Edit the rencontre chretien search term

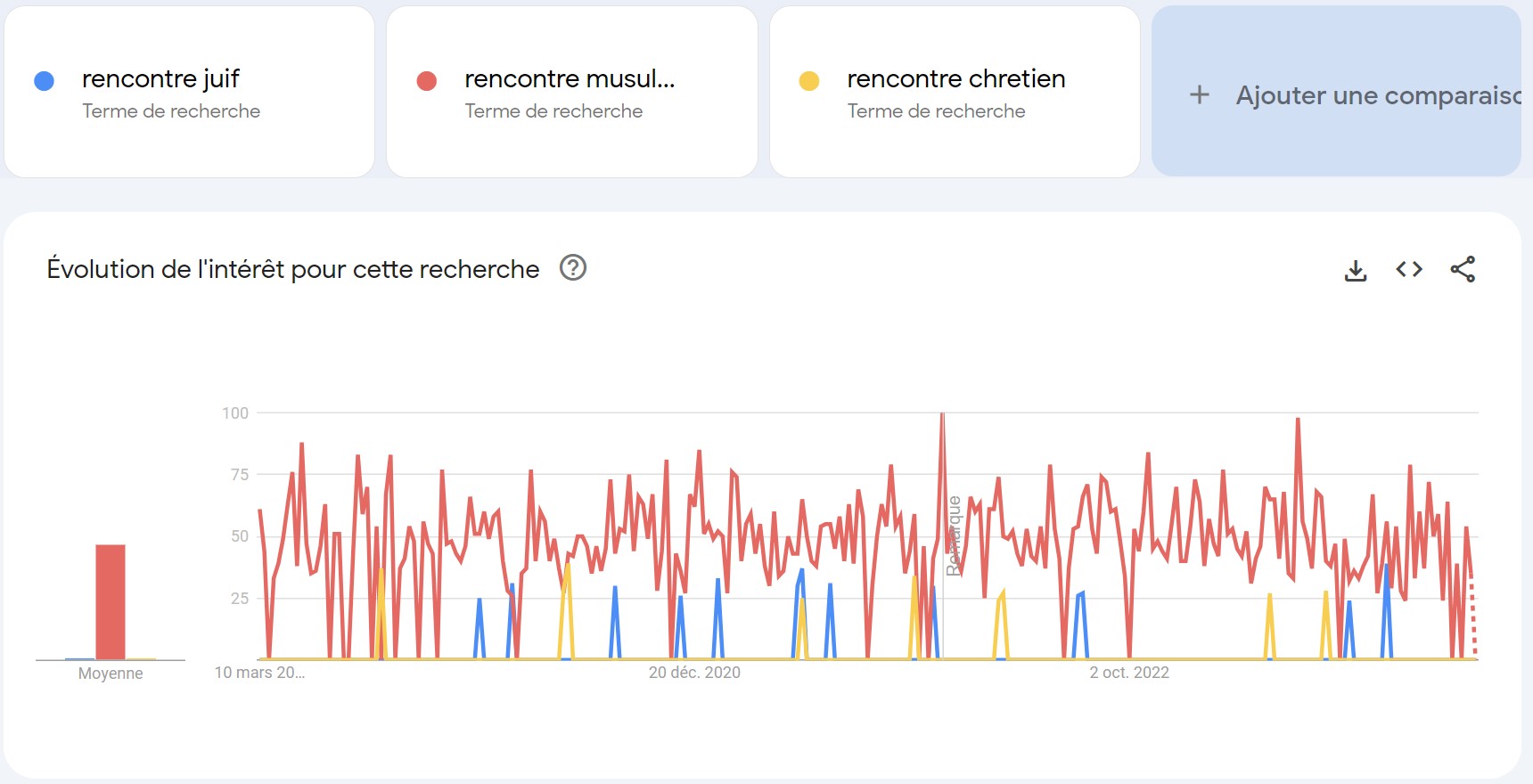pyautogui.click(x=956, y=79)
